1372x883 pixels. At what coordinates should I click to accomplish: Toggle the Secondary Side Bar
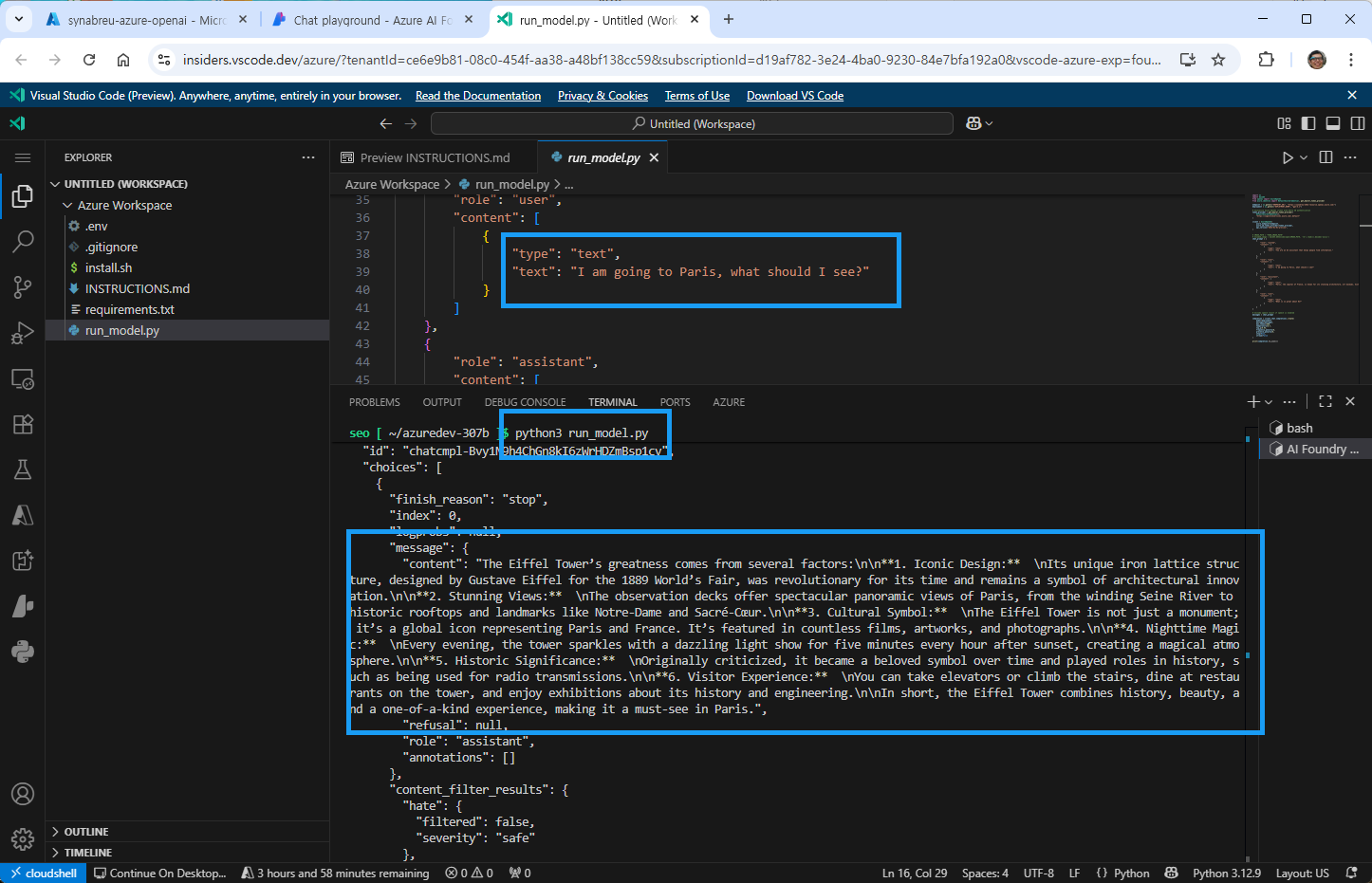pyautogui.click(x=1358, y=123)
